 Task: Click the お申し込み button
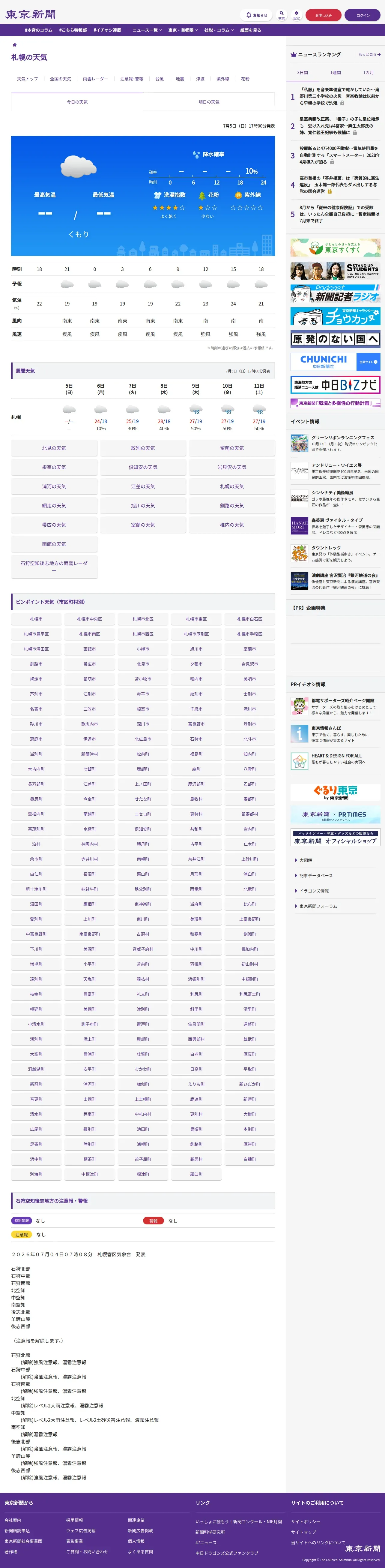(x=324, y=15)
